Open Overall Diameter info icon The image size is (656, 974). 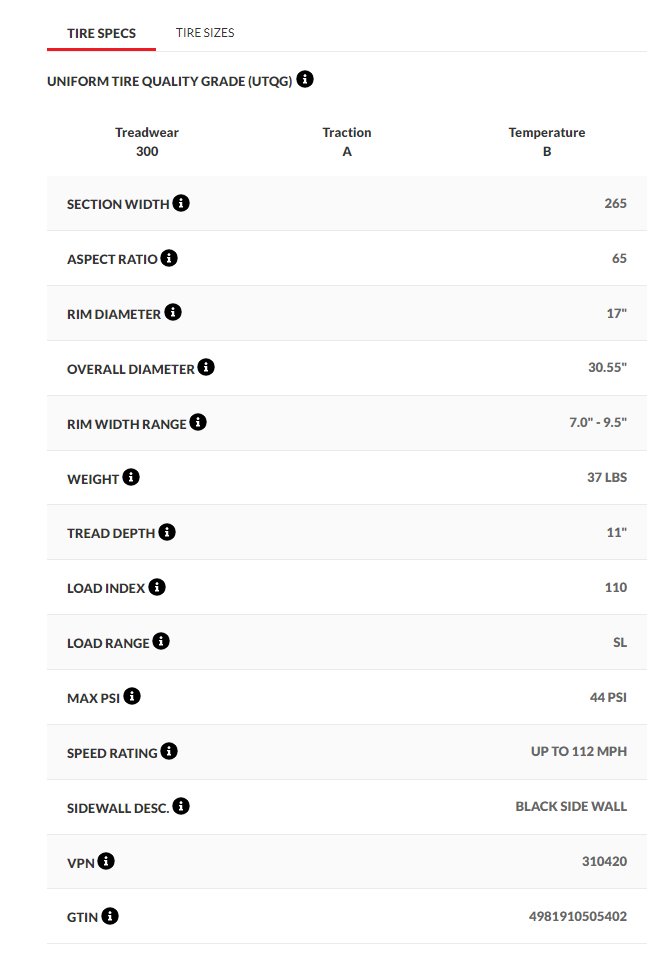(x=206, y=367)
